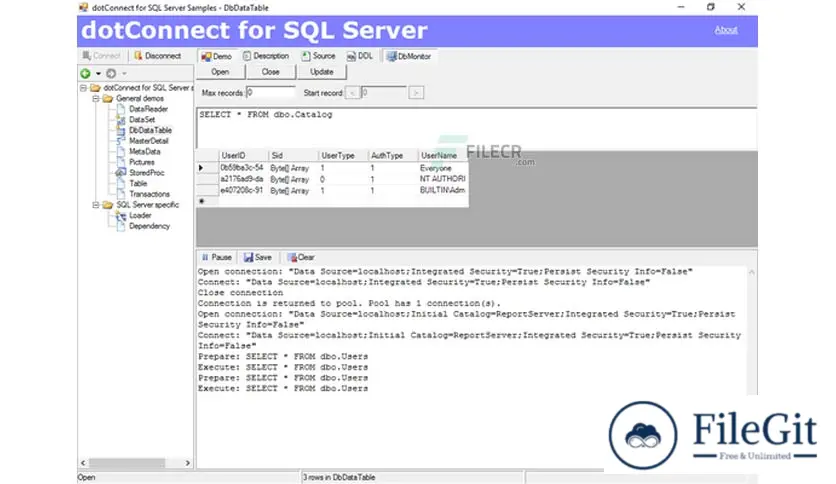This screenshot has width=836, height=484.
Task: Collapse the General demos folder
Action: (x=96, y=98)
